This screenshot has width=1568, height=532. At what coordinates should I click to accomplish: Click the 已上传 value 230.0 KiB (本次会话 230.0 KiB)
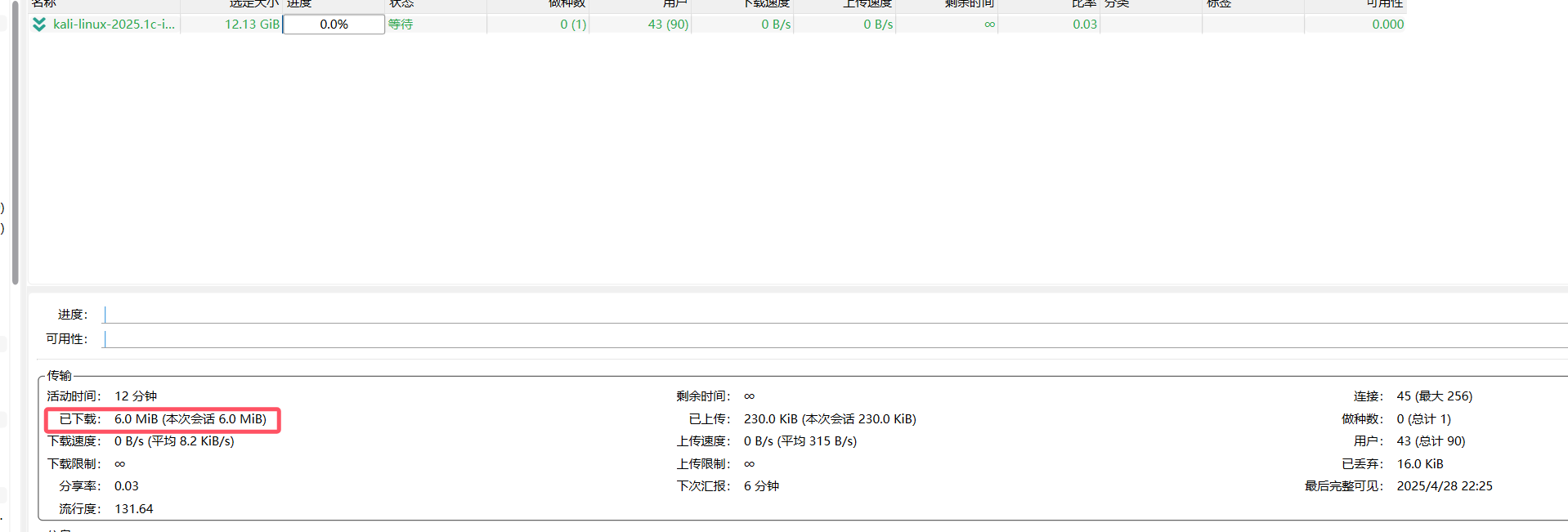[830, 419]
